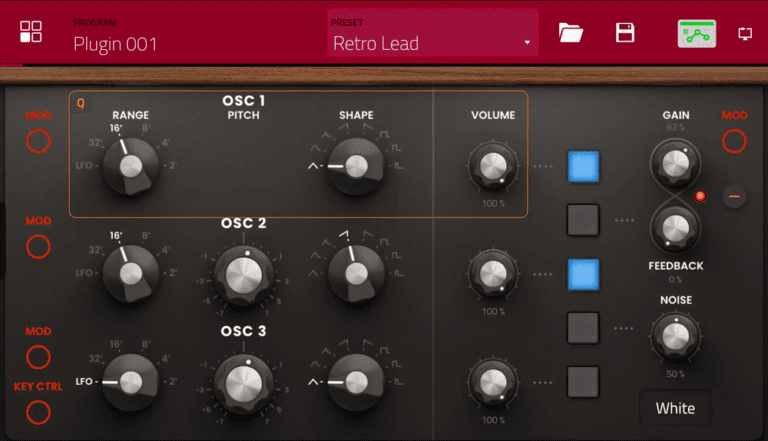Toggle the grey switch beside Noise knob
This screenshot has height=441, width=768.
click(582, 327)
